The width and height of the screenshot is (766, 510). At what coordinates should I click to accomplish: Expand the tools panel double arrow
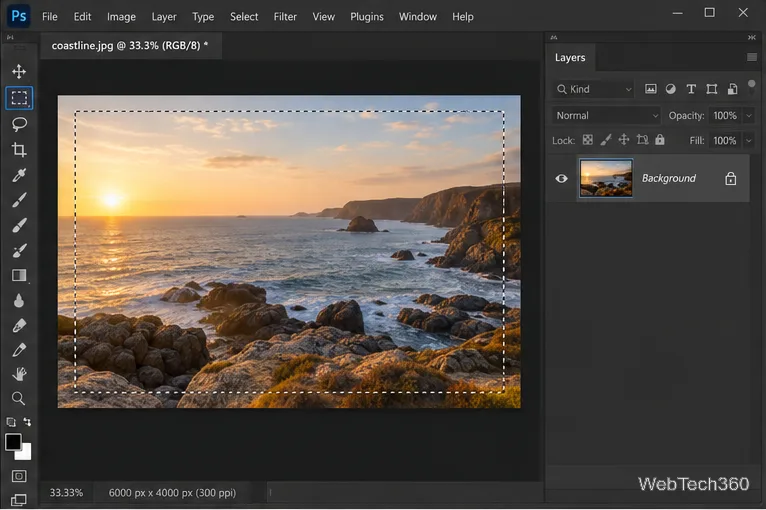[10, 37]
